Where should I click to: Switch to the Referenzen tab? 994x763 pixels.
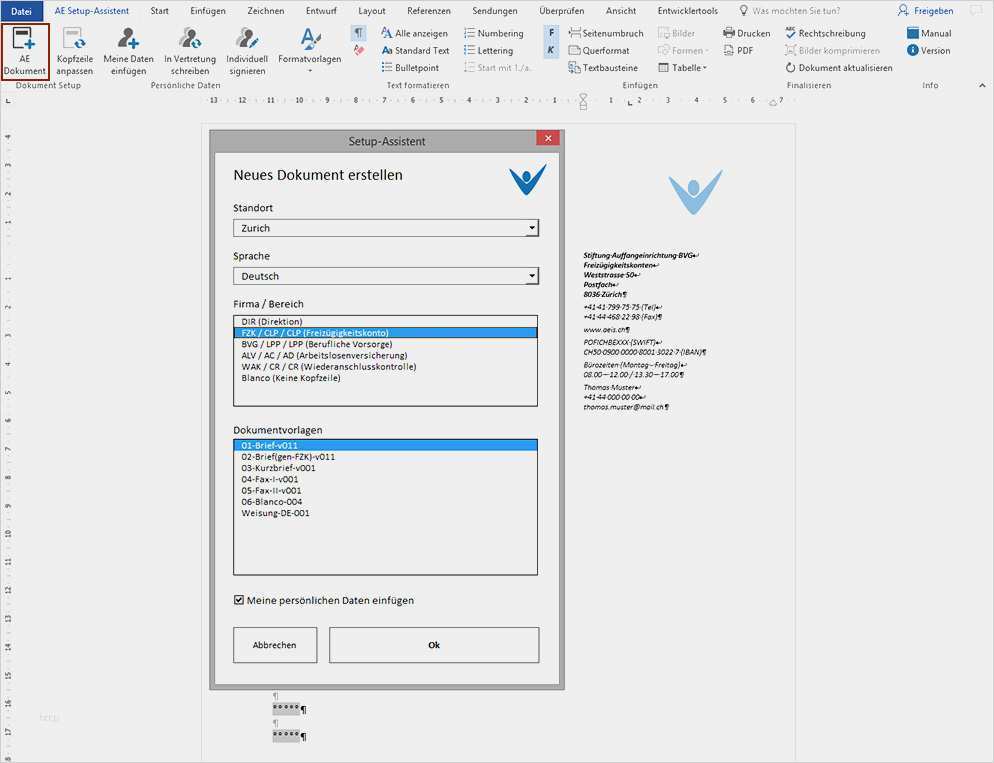(429, 11)
